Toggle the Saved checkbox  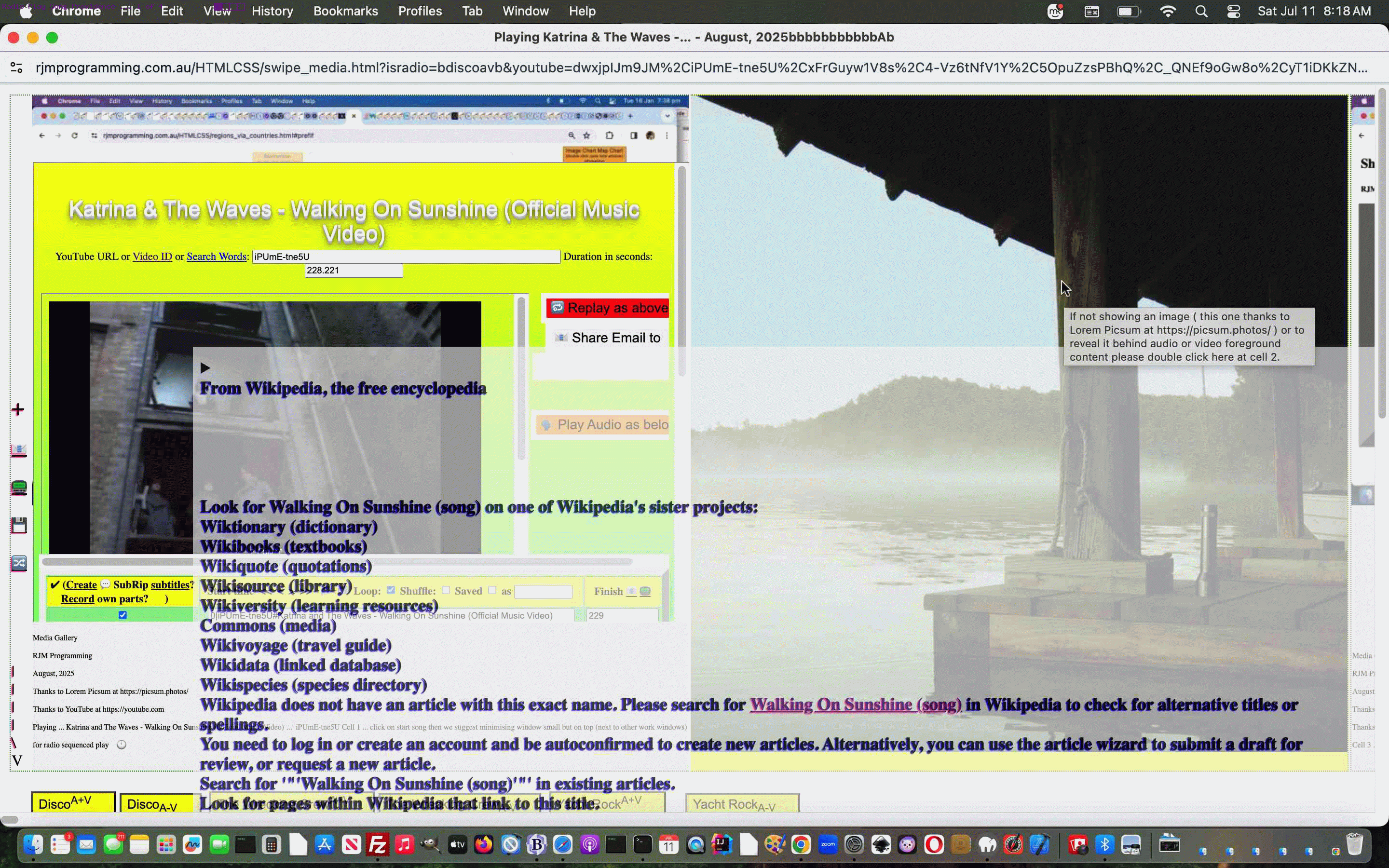coord(492,590)
